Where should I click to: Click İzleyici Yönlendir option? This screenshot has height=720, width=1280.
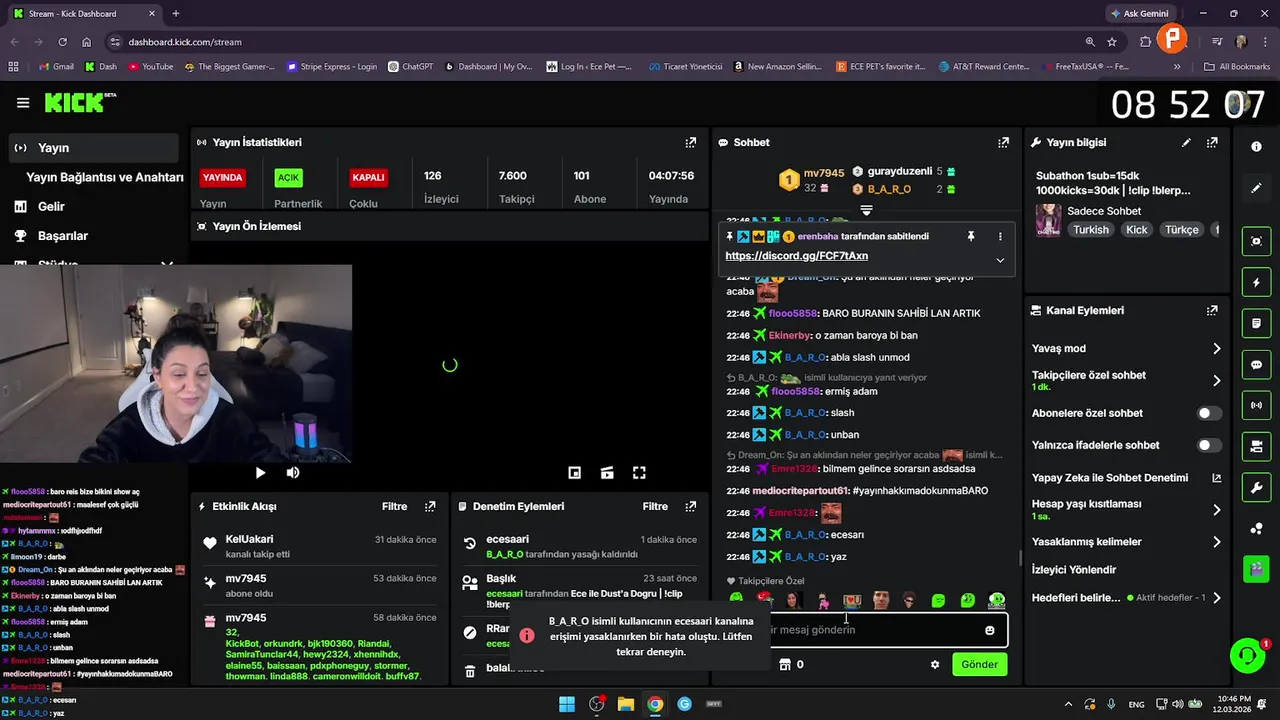click(1074, 570)
